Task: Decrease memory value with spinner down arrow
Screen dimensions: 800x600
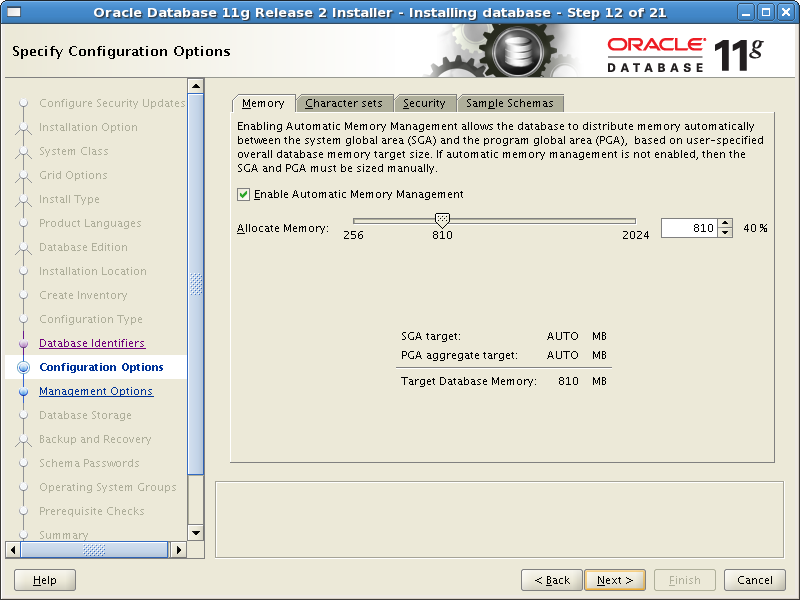Action: [x=725, y=233]
